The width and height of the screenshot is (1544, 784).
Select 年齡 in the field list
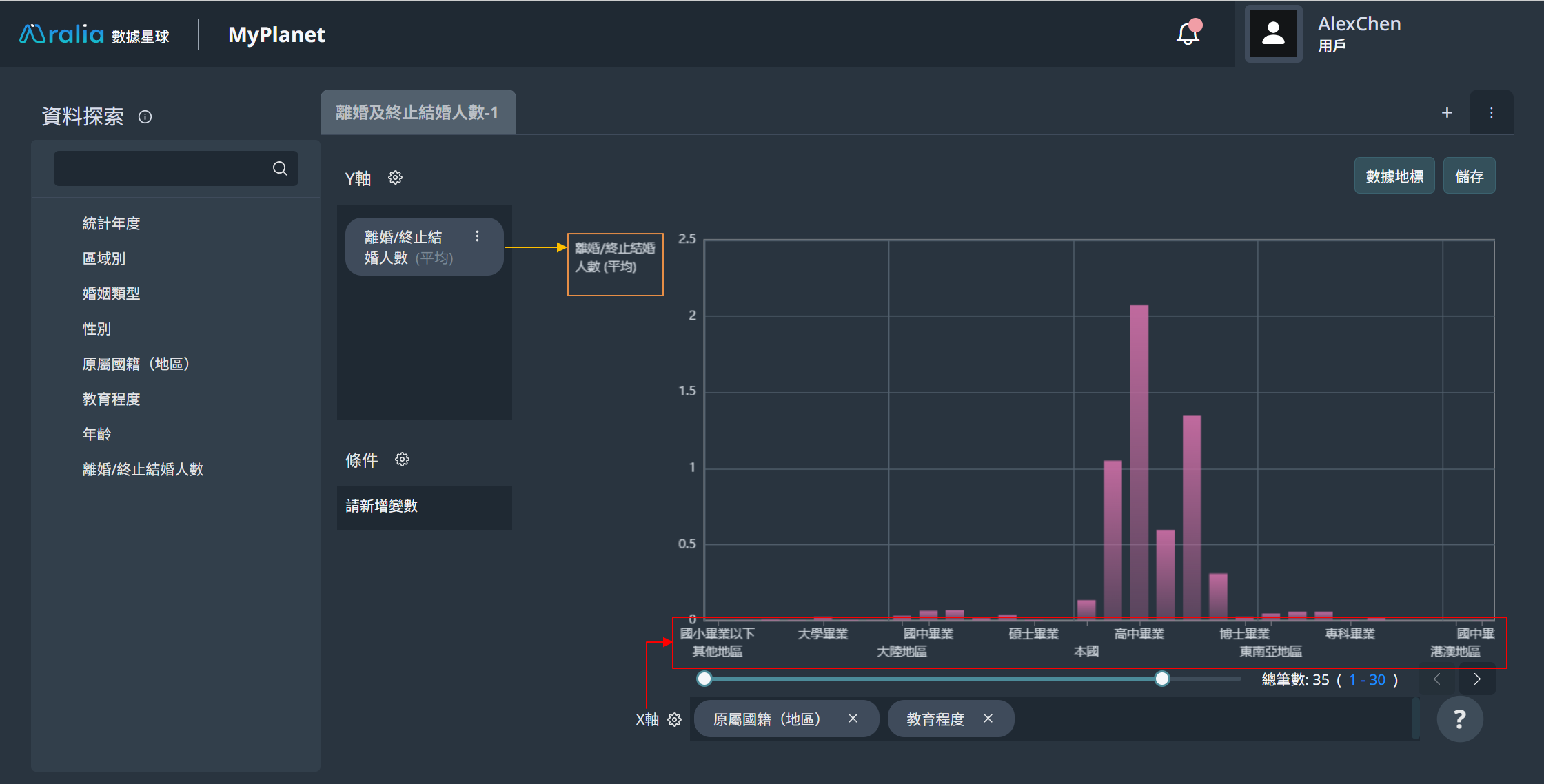point(96,434)
